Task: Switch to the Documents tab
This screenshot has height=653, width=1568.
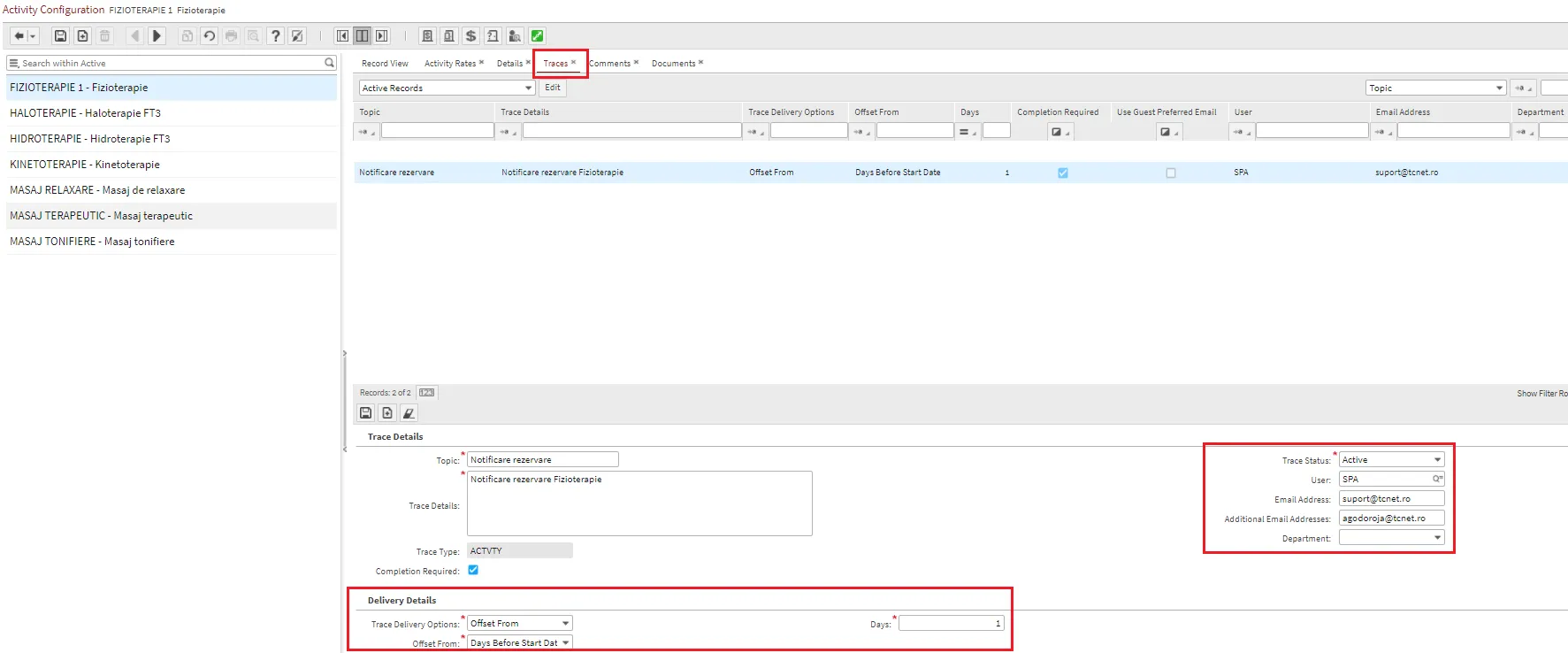Action: click(x=673, y=64)
